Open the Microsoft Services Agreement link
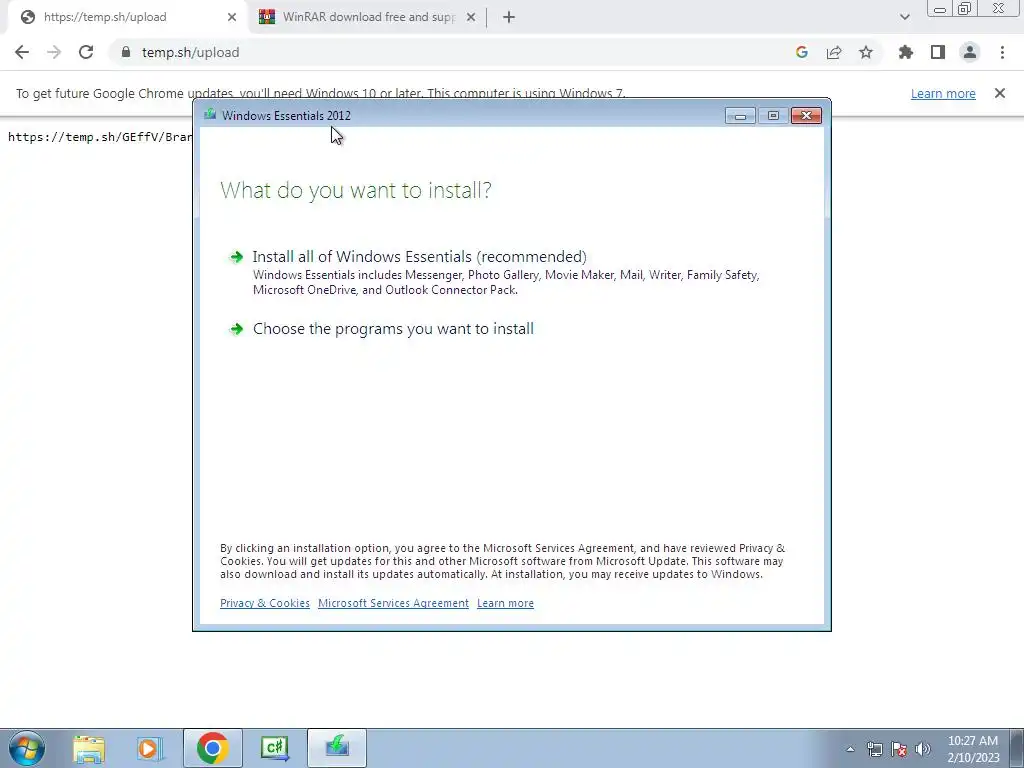The image size is (1024, 768). coord(393,603)
